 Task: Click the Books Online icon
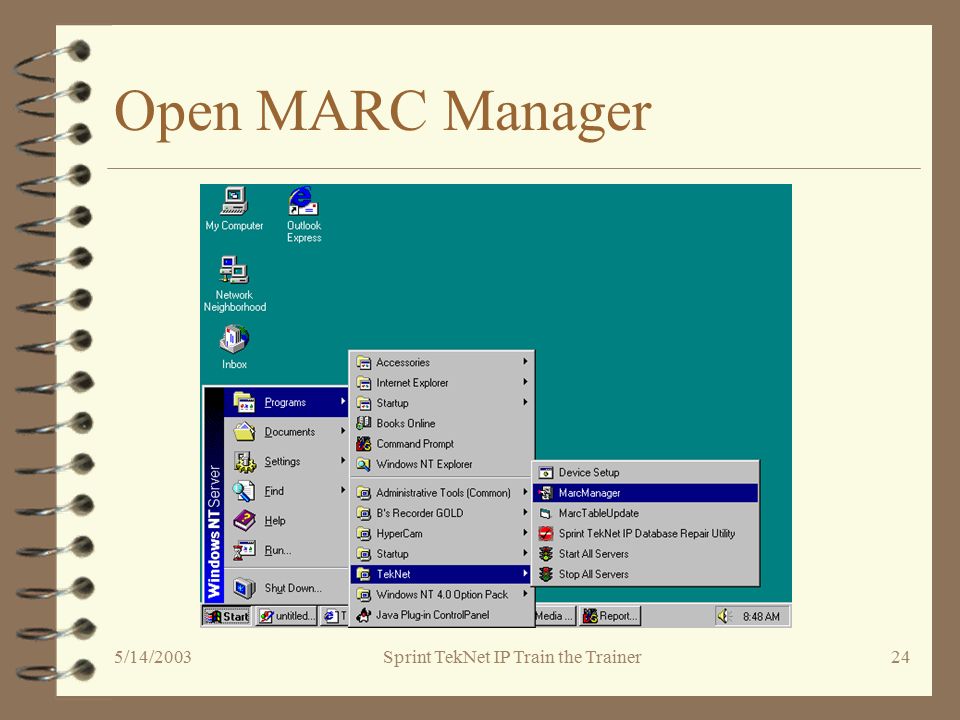point(364,423)
